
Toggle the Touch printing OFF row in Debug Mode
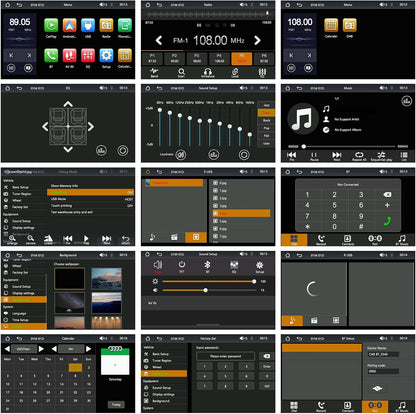click(x=91, y=206)
